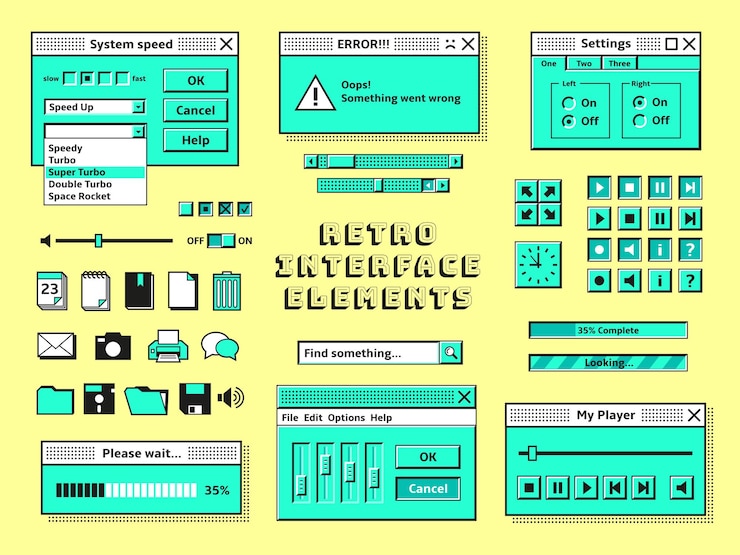Switch to tab Three in Settings
This screenshot has width=740, height=555.
coord(620,64)
